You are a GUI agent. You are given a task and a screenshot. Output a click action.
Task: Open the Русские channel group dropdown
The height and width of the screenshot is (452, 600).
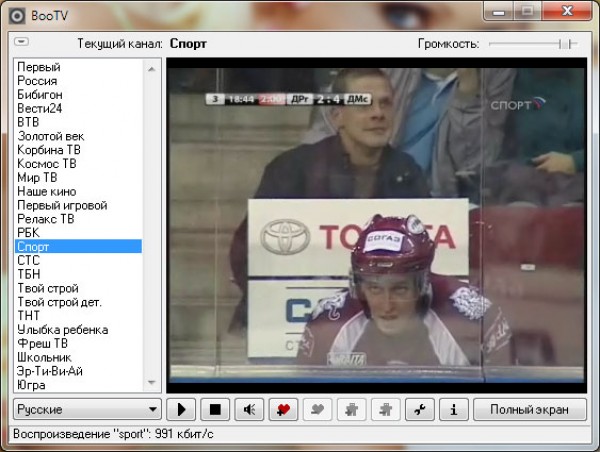click(87, 410)
